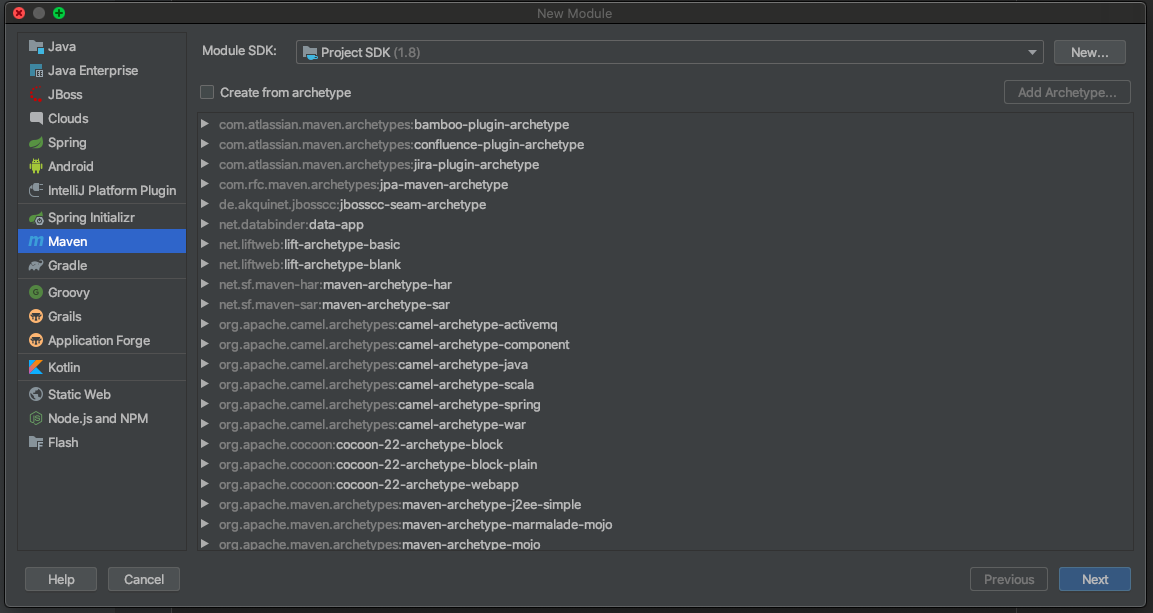Select camel-archetype-spring row
The image size is (1153, 613).
[665, 404]
